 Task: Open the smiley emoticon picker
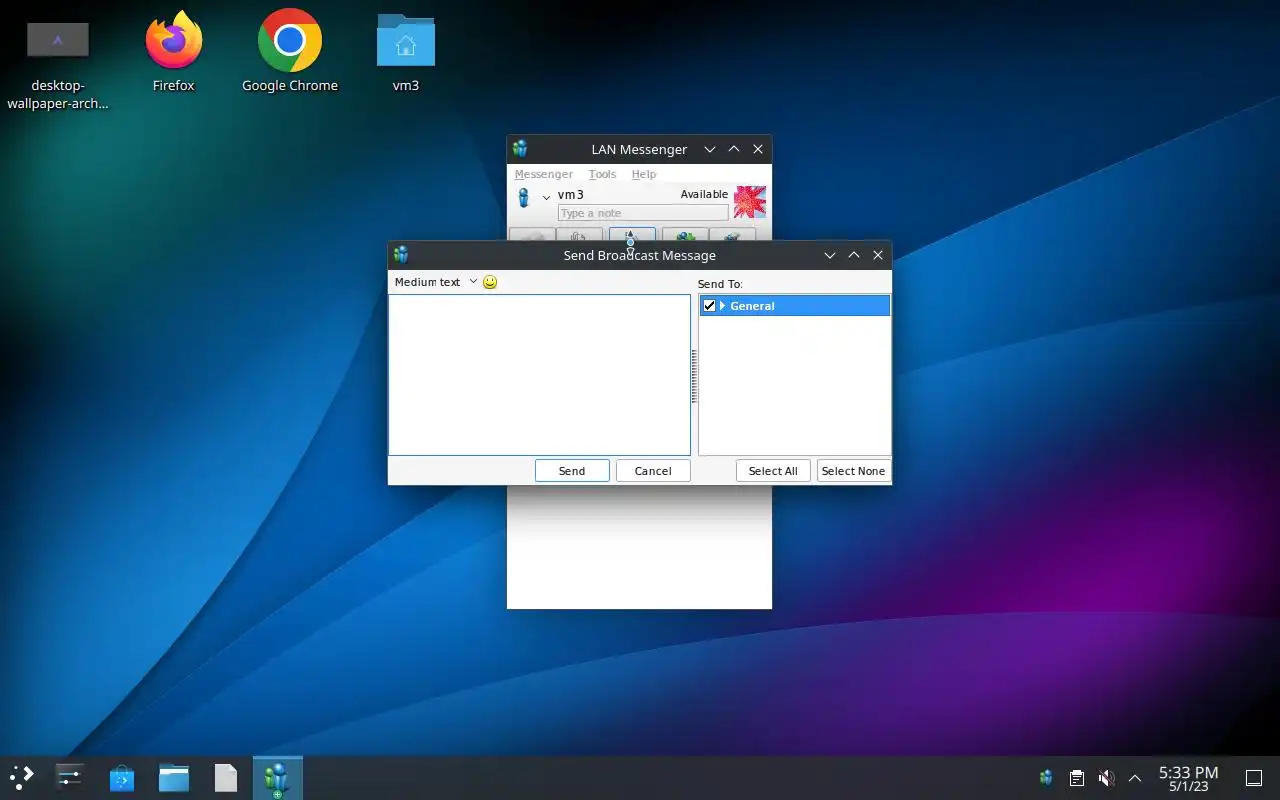490,282
